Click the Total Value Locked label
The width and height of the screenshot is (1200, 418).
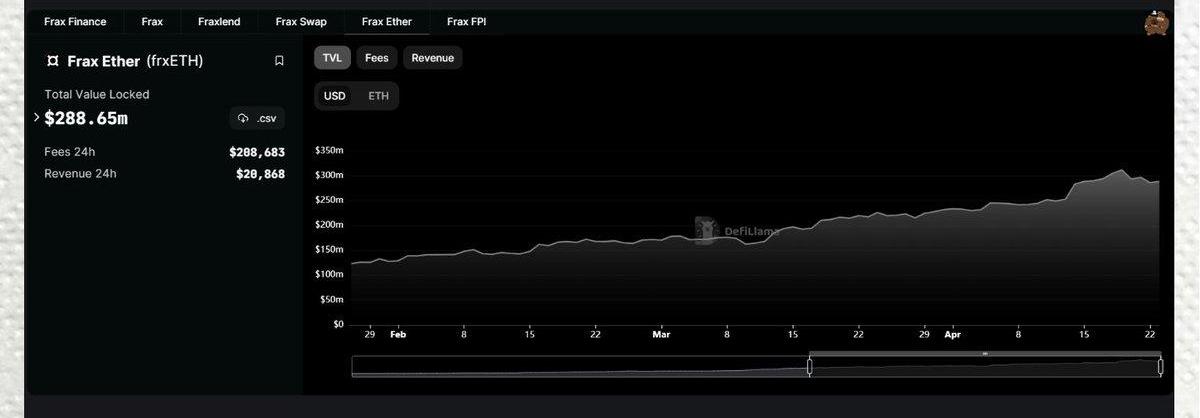click(x=97, y=94)
